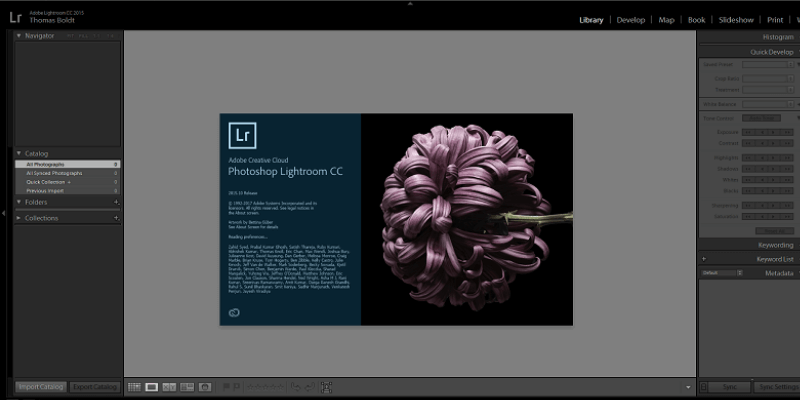This screenshot has width=800, height=400.
Task: Increase Exposure by large step (double right)
Action: click(787, 133)
